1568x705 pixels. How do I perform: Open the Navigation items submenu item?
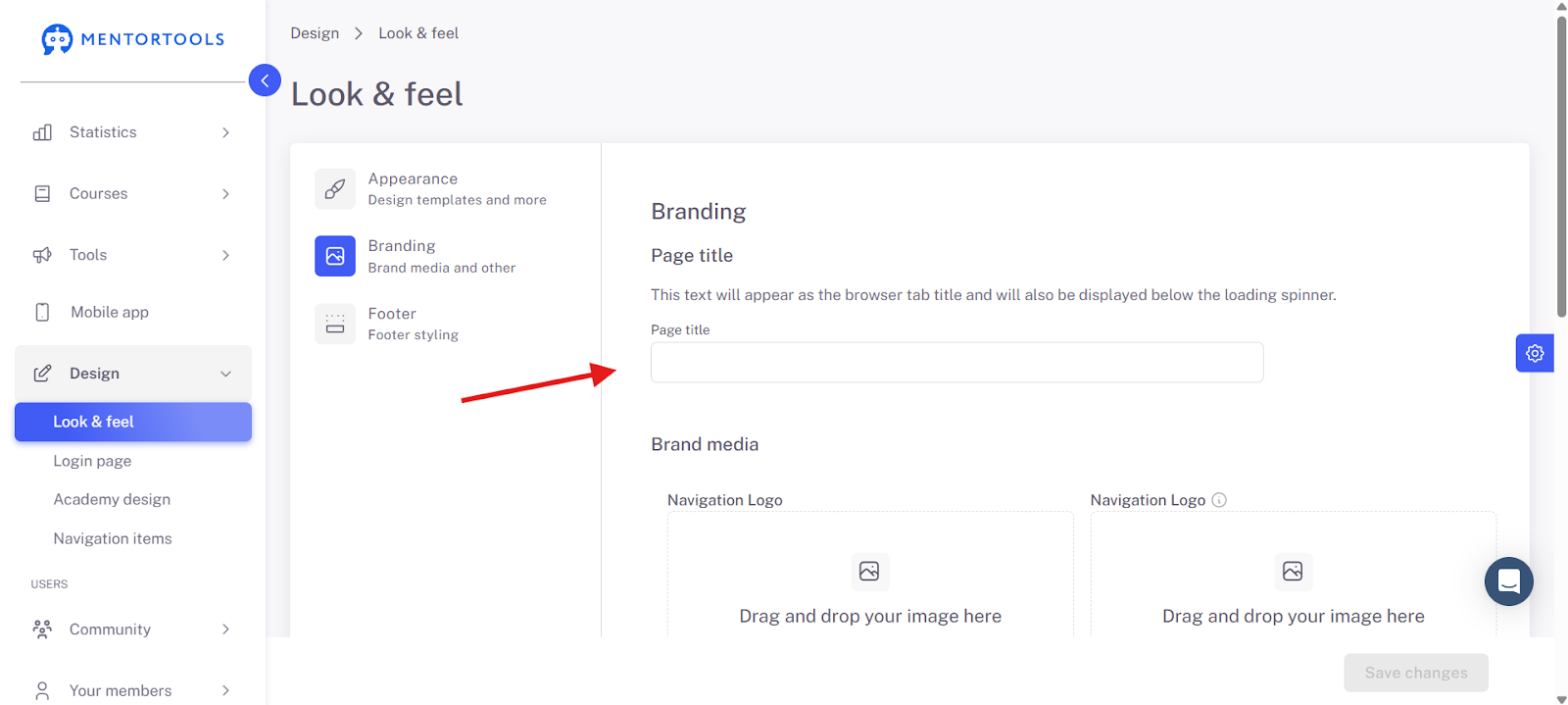113,538
